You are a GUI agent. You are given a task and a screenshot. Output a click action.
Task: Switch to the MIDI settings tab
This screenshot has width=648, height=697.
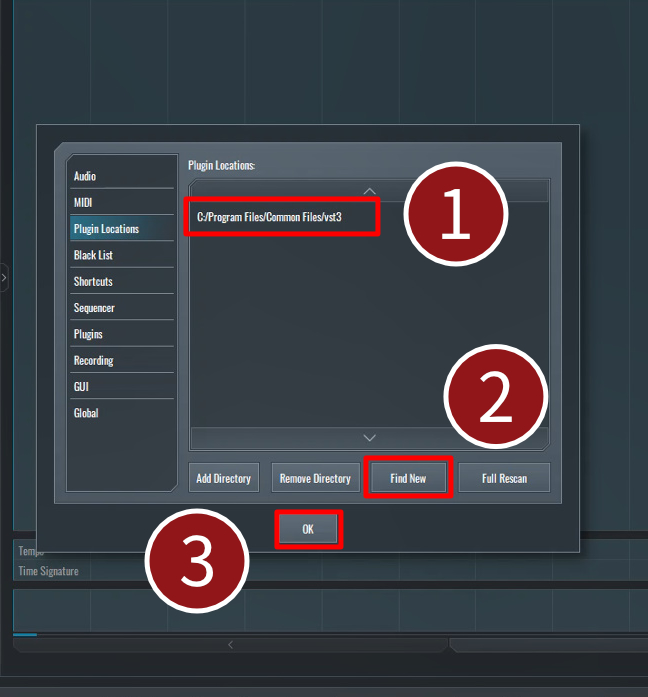[x=83, y=203]
